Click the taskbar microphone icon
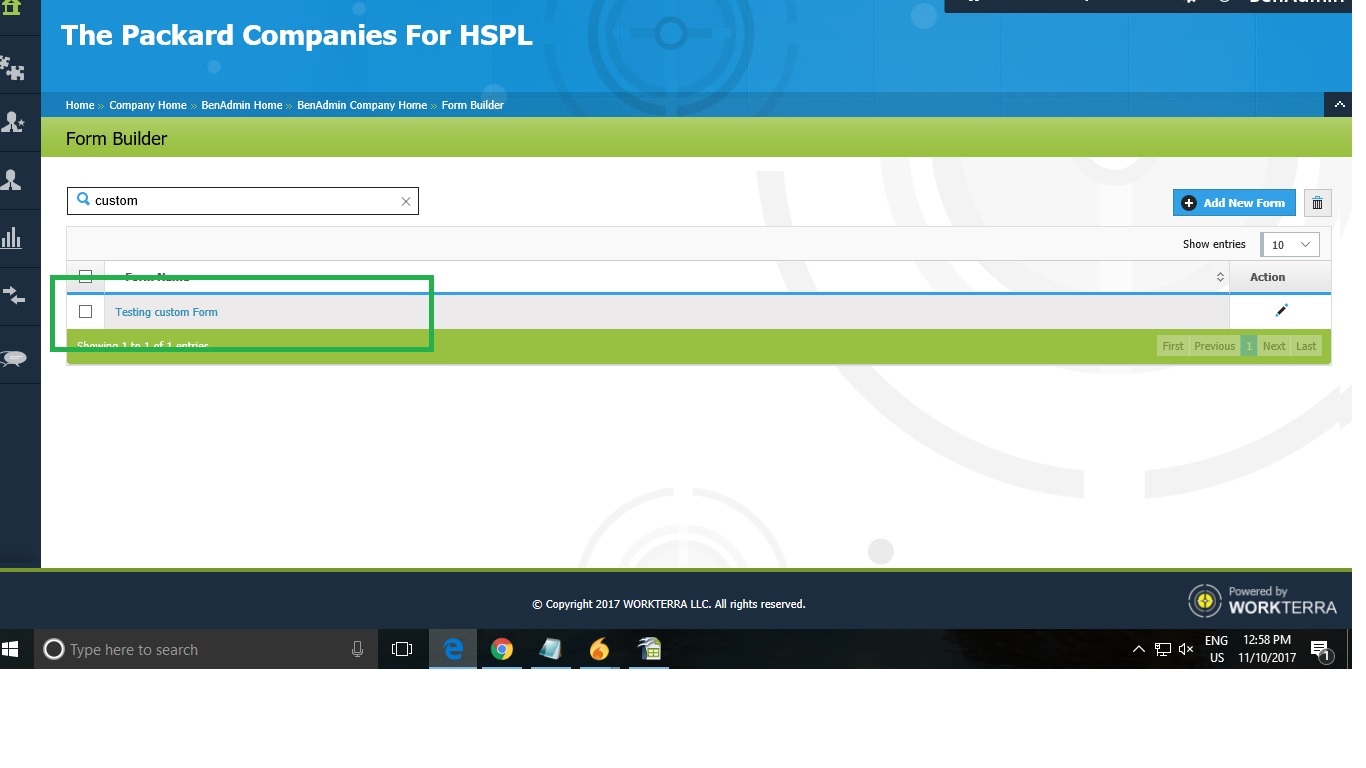 point(357,649)
